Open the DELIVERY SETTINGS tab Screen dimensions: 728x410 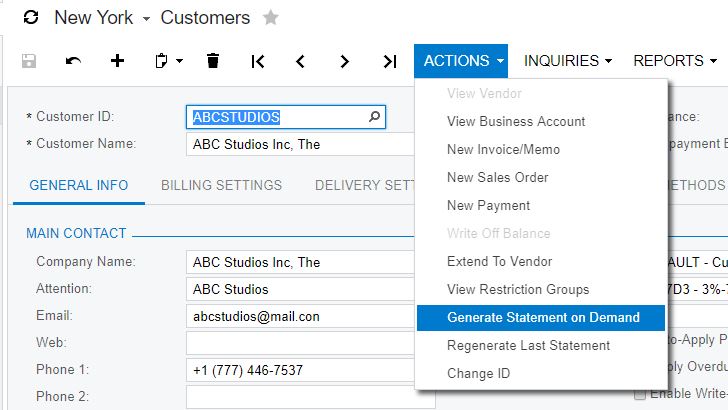(x=364, y=185)
